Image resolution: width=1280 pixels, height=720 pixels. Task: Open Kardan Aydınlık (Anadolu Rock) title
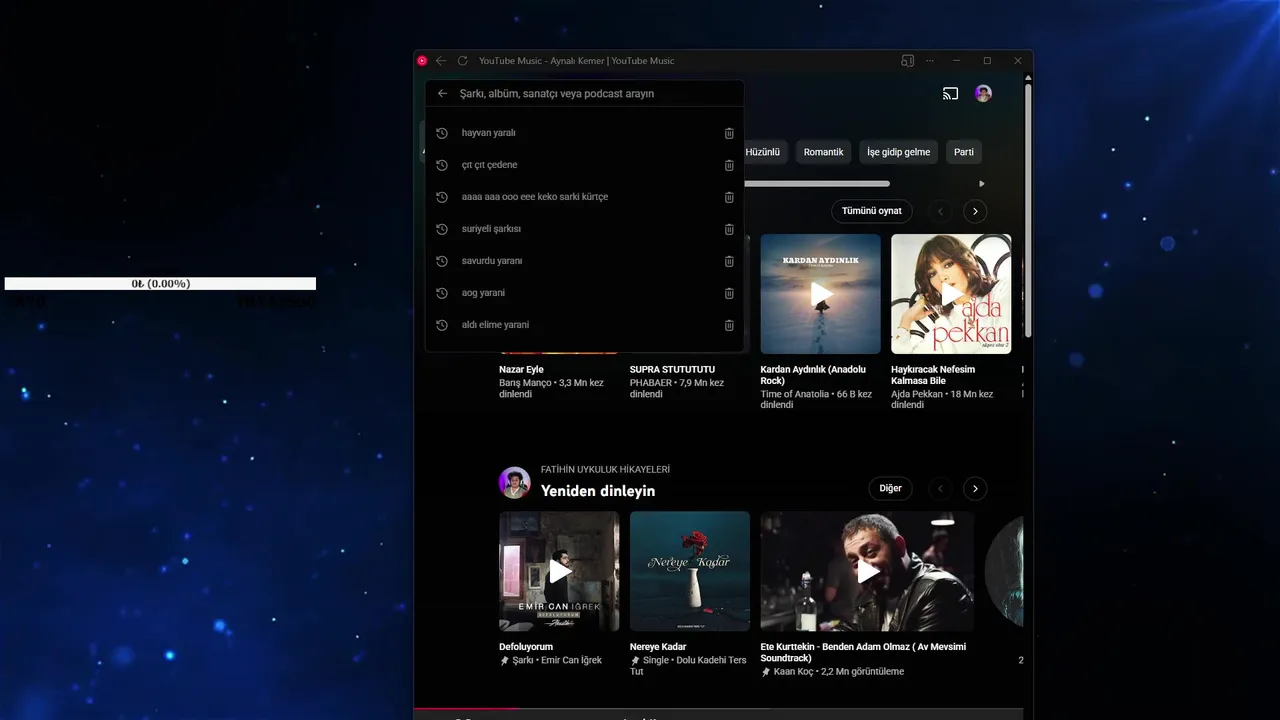813,375
